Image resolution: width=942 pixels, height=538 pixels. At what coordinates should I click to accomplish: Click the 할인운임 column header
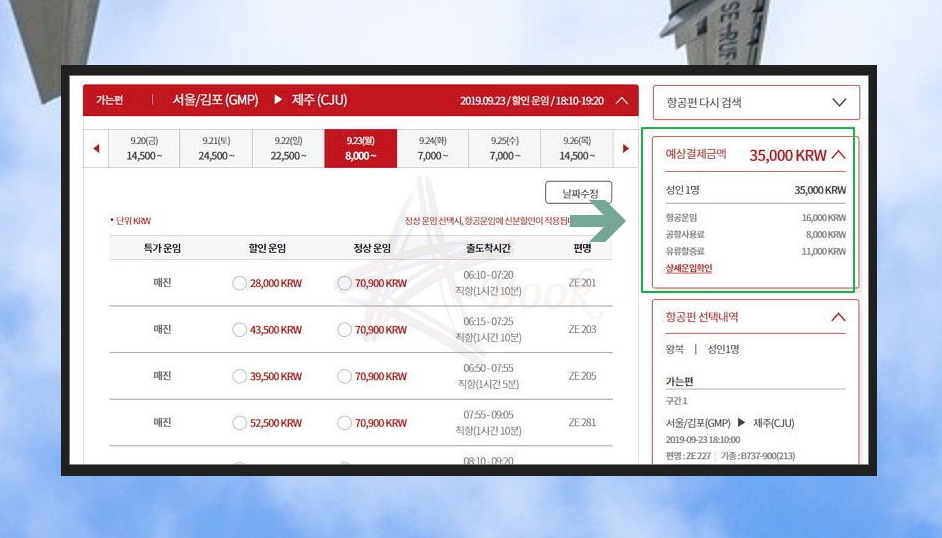coord(267,248)
